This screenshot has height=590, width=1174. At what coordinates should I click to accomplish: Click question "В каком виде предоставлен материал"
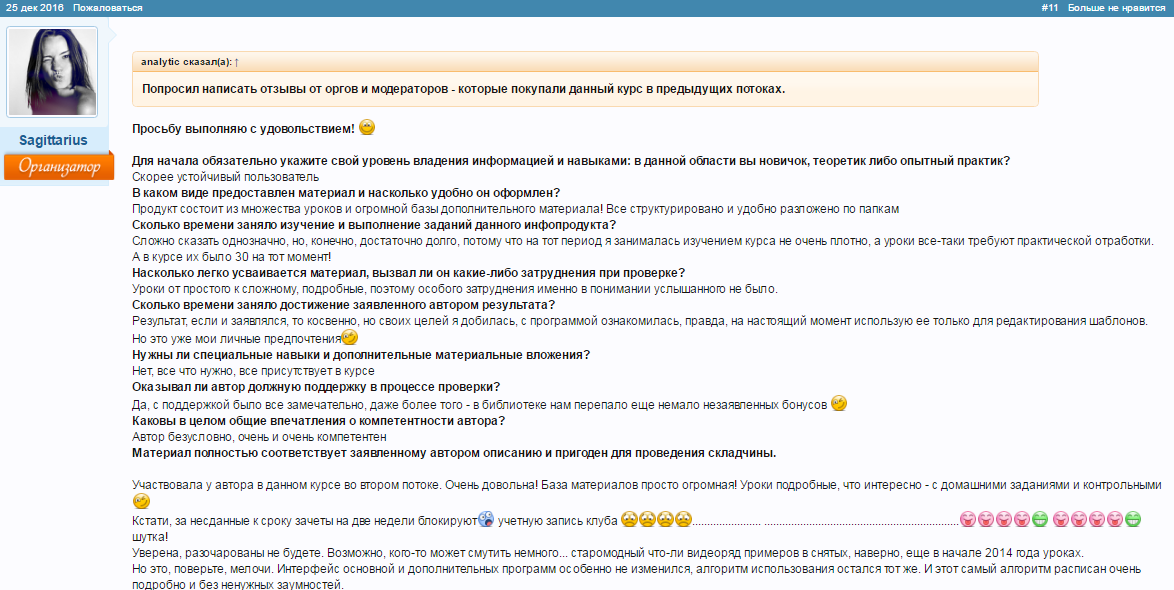(x=346, y=193)
